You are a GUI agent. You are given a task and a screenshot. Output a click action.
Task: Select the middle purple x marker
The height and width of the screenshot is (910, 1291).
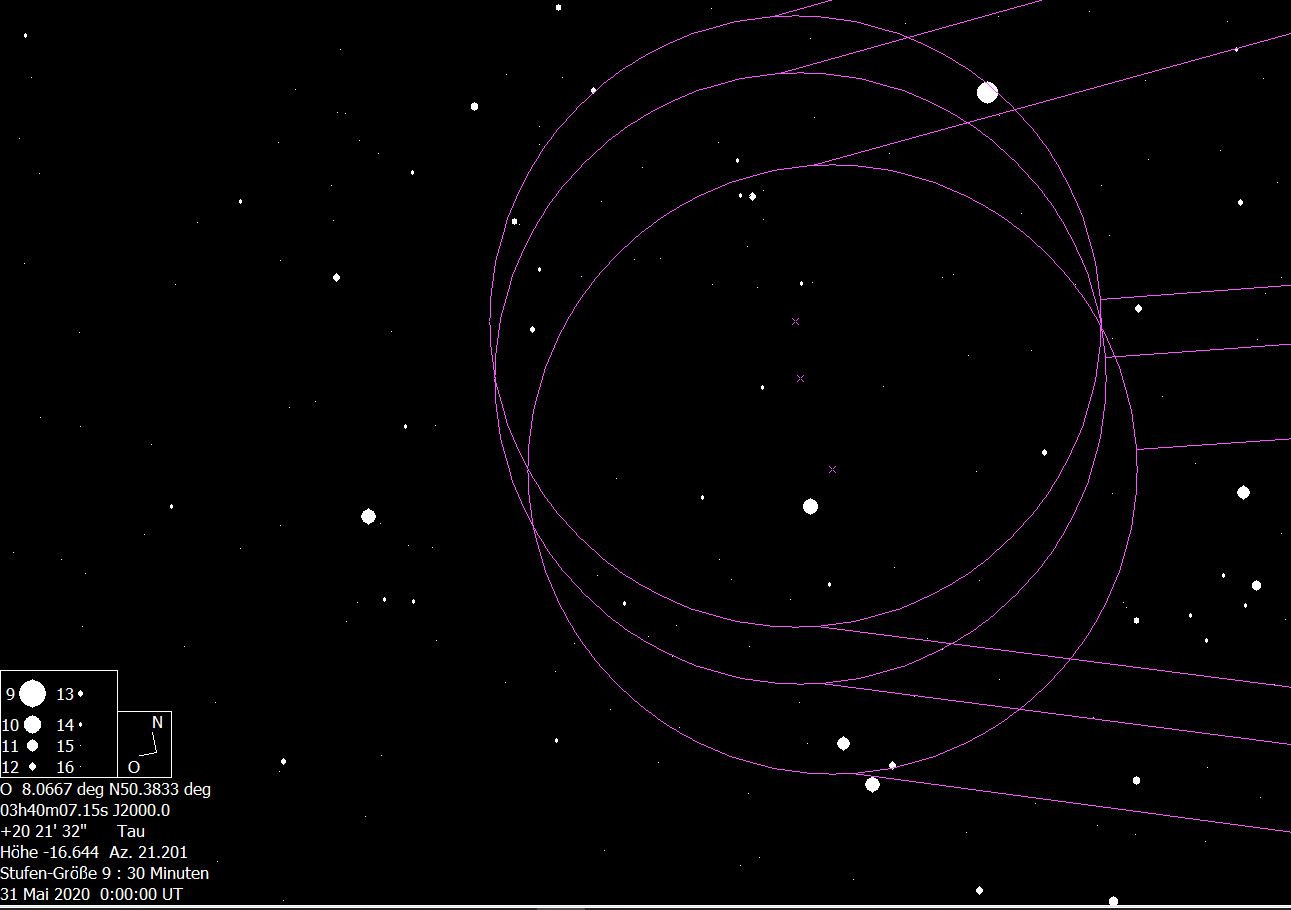(801, 378)
